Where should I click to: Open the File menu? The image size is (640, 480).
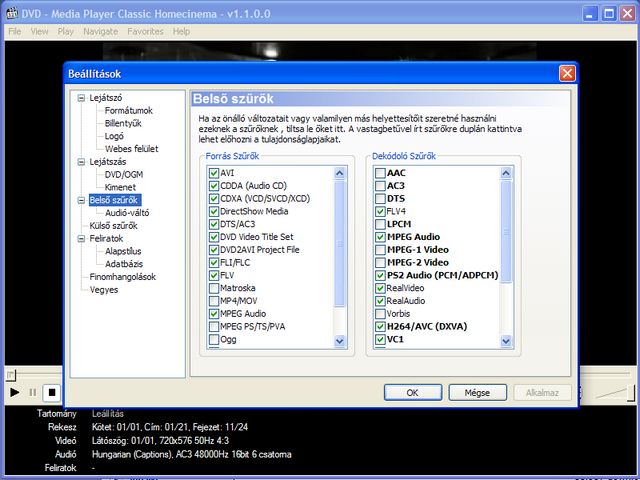(14, 31)
